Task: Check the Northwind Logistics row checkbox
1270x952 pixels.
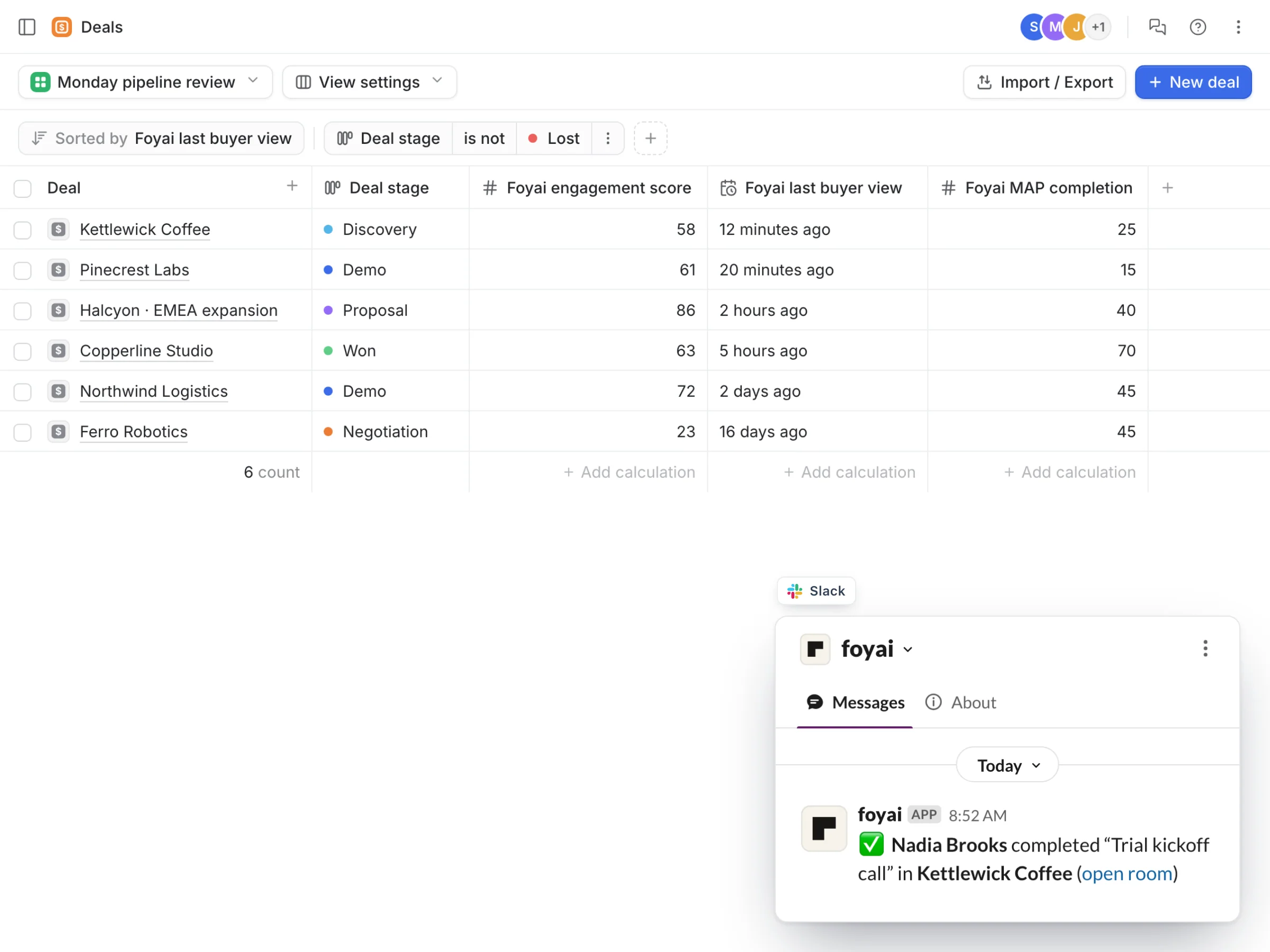Action: pyautogui.click(x=22, y=391)
